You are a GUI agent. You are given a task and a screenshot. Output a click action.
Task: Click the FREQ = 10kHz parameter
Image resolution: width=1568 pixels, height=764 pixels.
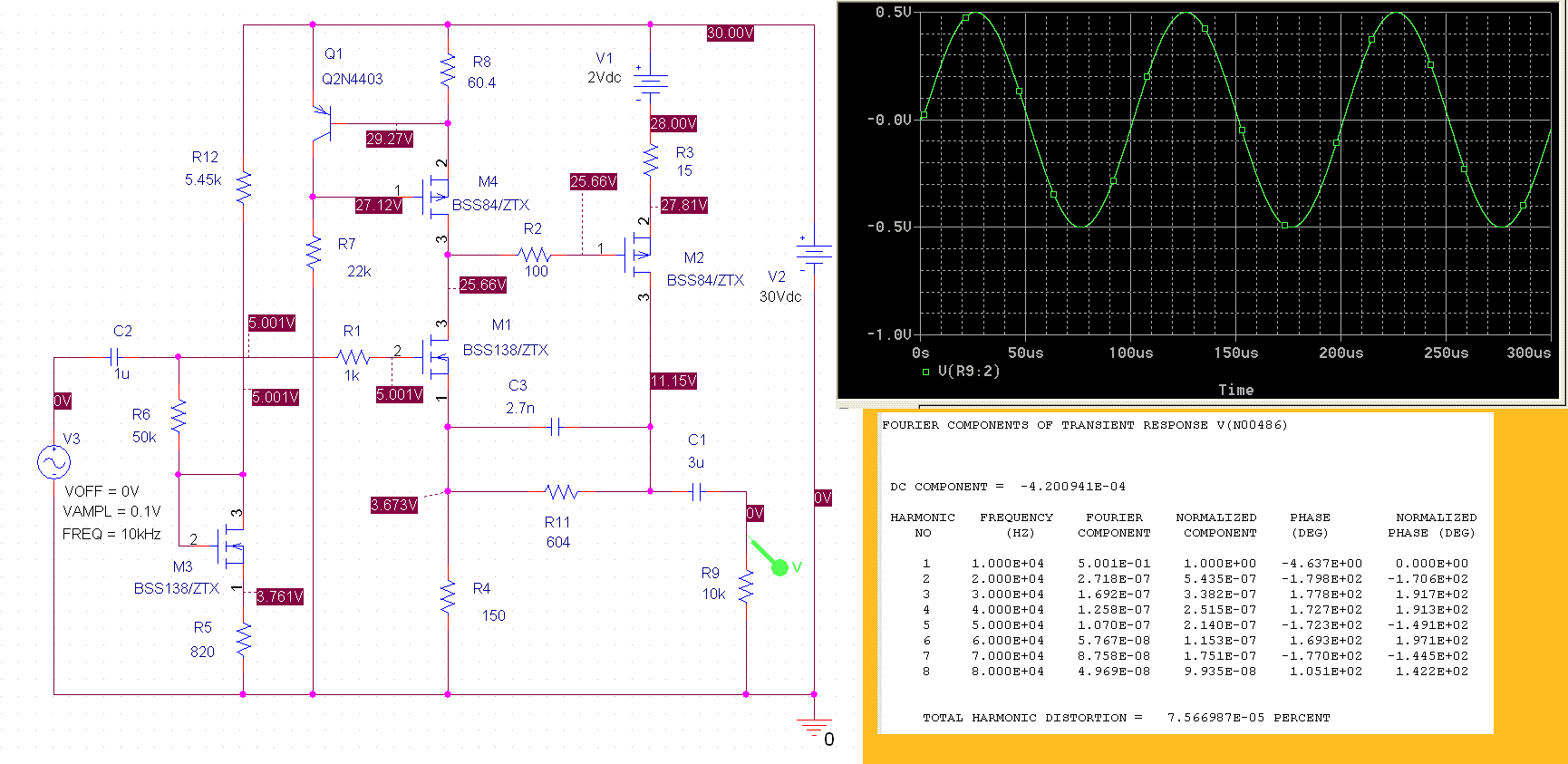111,535
